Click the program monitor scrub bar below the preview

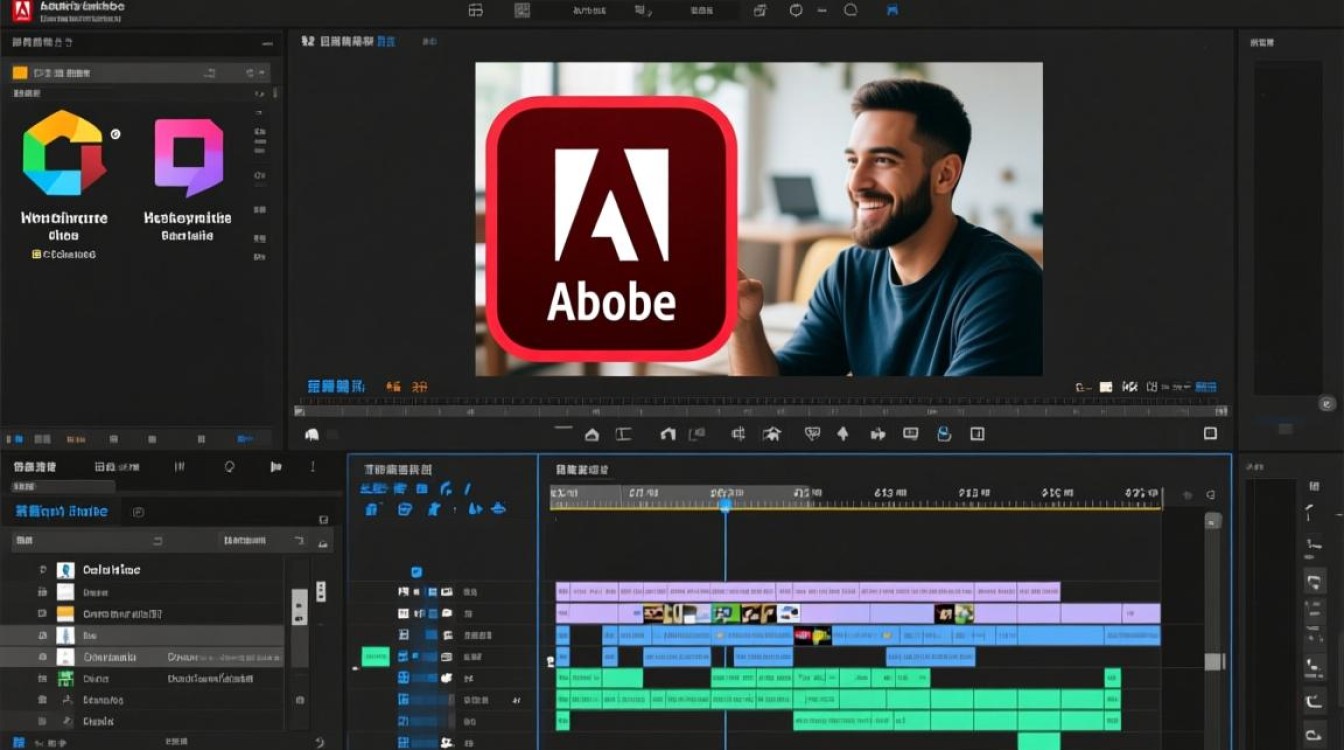pyautogui.click(x=760, y=411)
